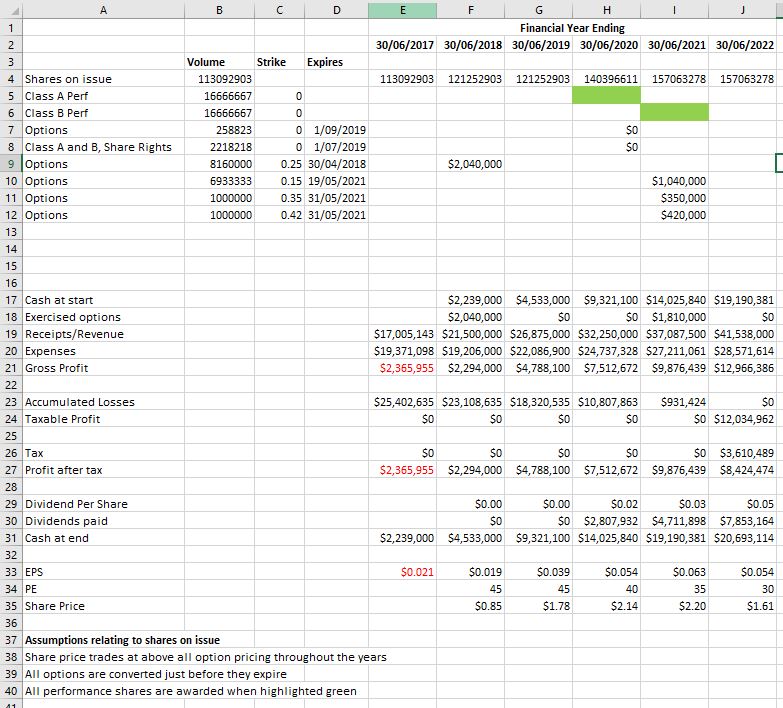
Task: Click the 'Volume' header cell
Action: click(x=219, y=62)
